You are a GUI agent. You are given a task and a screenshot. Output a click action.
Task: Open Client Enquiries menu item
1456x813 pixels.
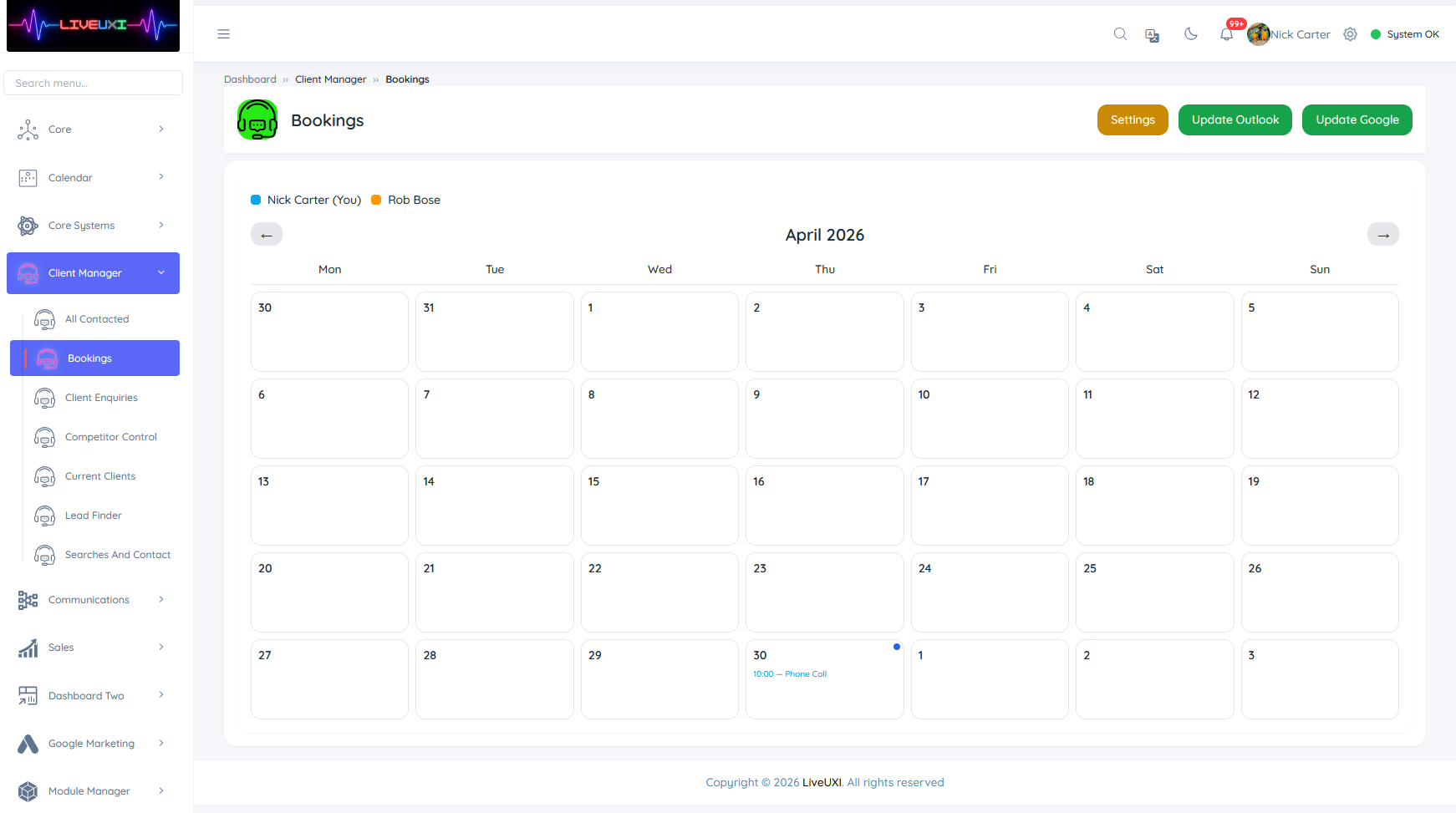pos(101,398)
